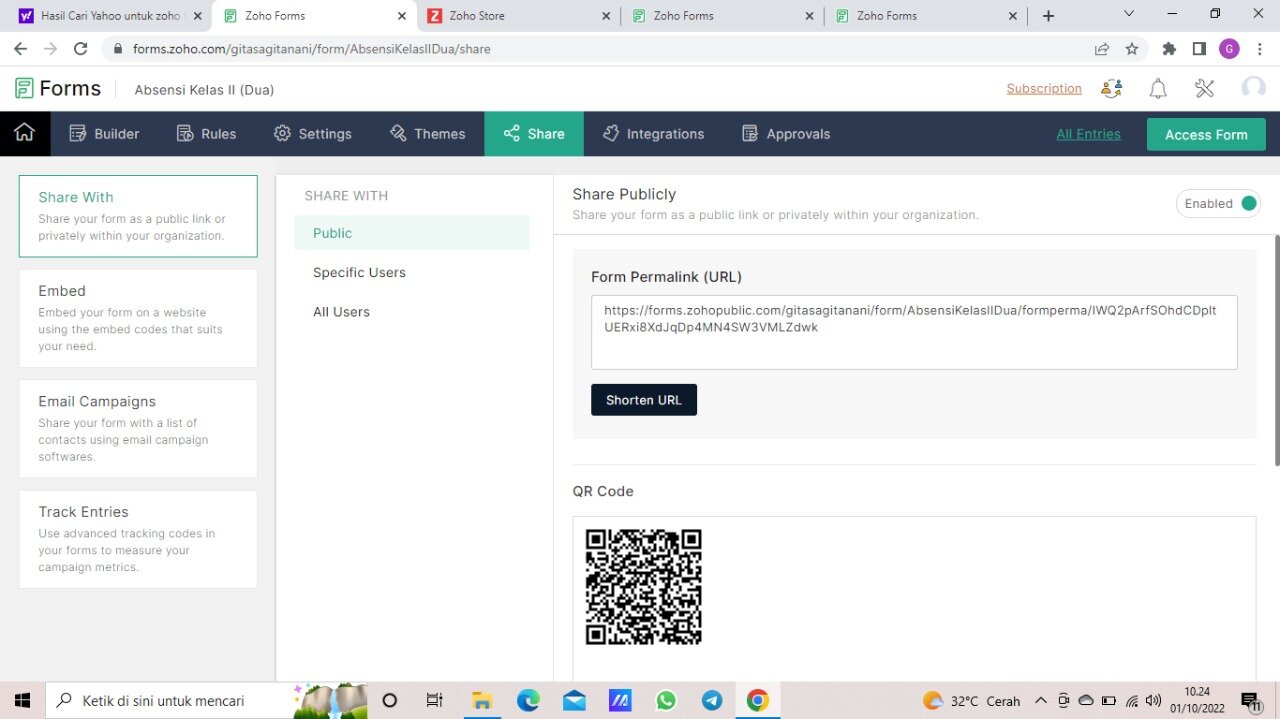1280x719 pixels.
Task: Open the Zoho account profile avatar
Action: click(x=1253, y=89)
